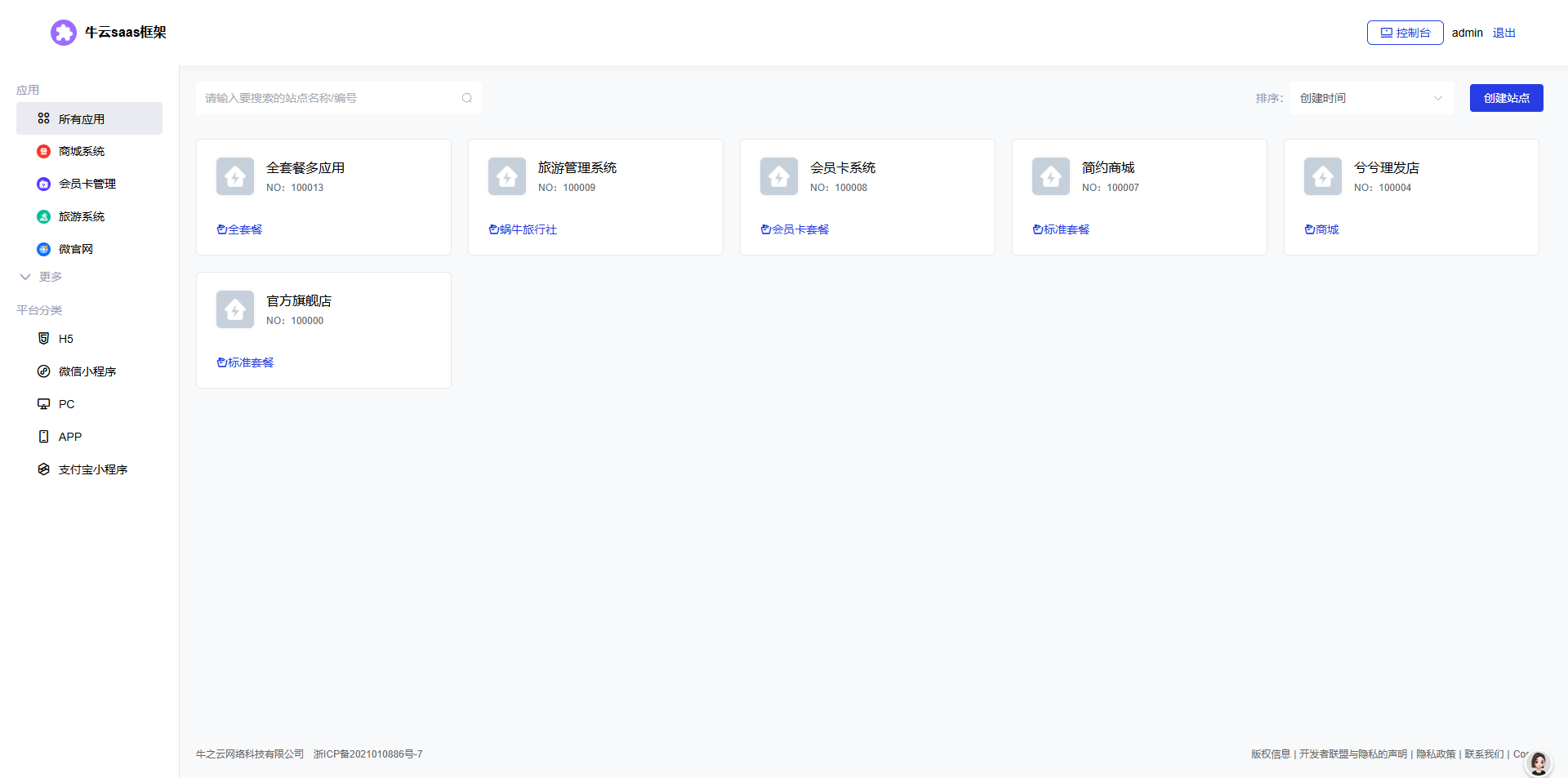Click the 开发者联盟与隐私的声明 footer link
This screenshot has height=778, width=1568.
pyautogui.click(x=1353, y=754)
